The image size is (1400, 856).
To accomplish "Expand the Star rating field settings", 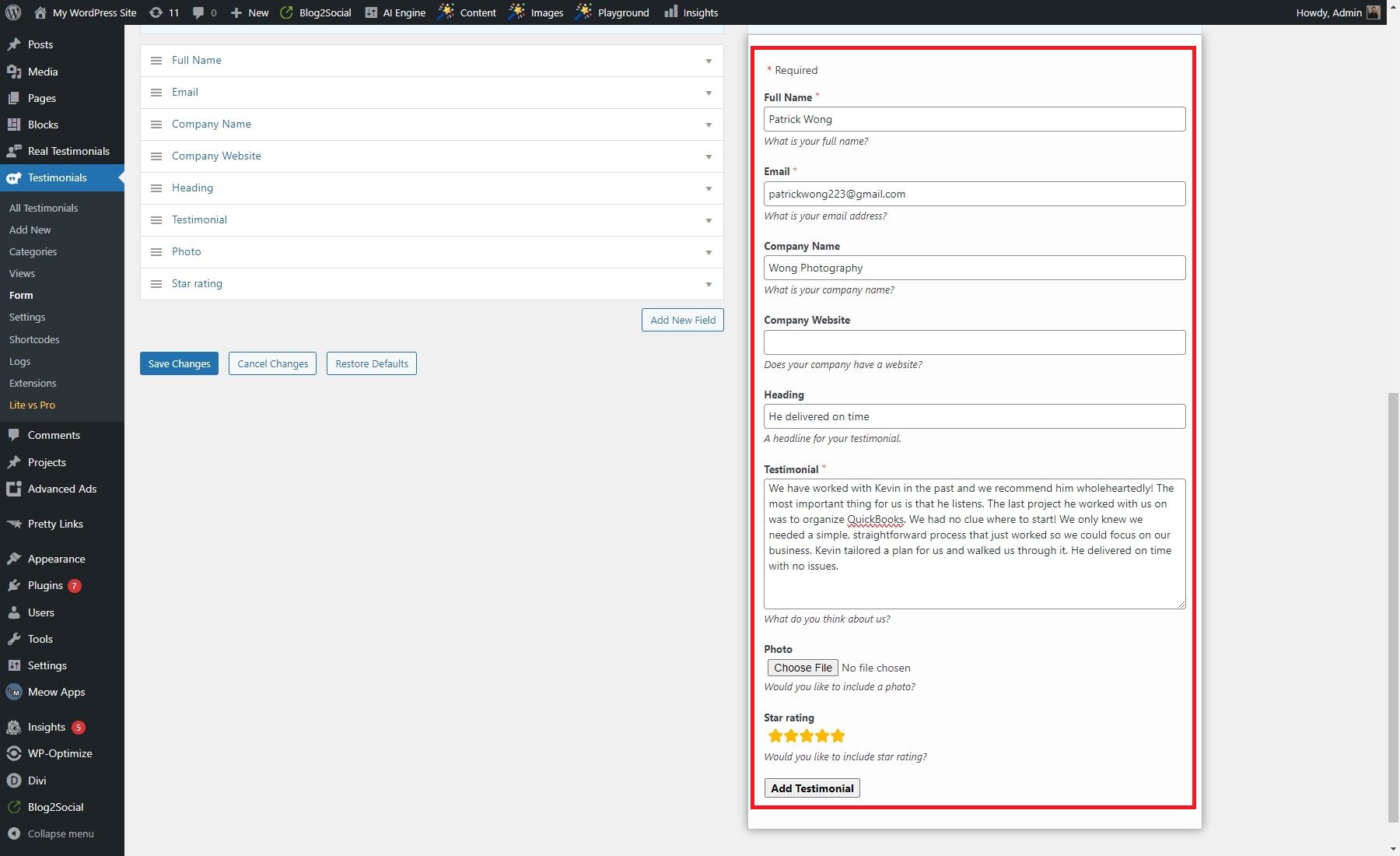I will click(709, 284).
